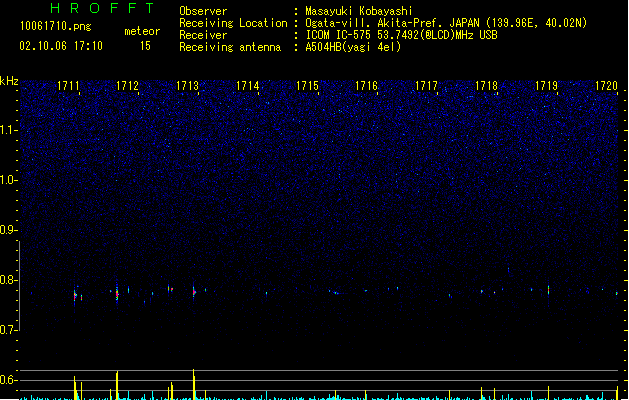629x400 pixels.
Task: Click the 0.6 kHz axis label
Action: (x=7, y=380)
